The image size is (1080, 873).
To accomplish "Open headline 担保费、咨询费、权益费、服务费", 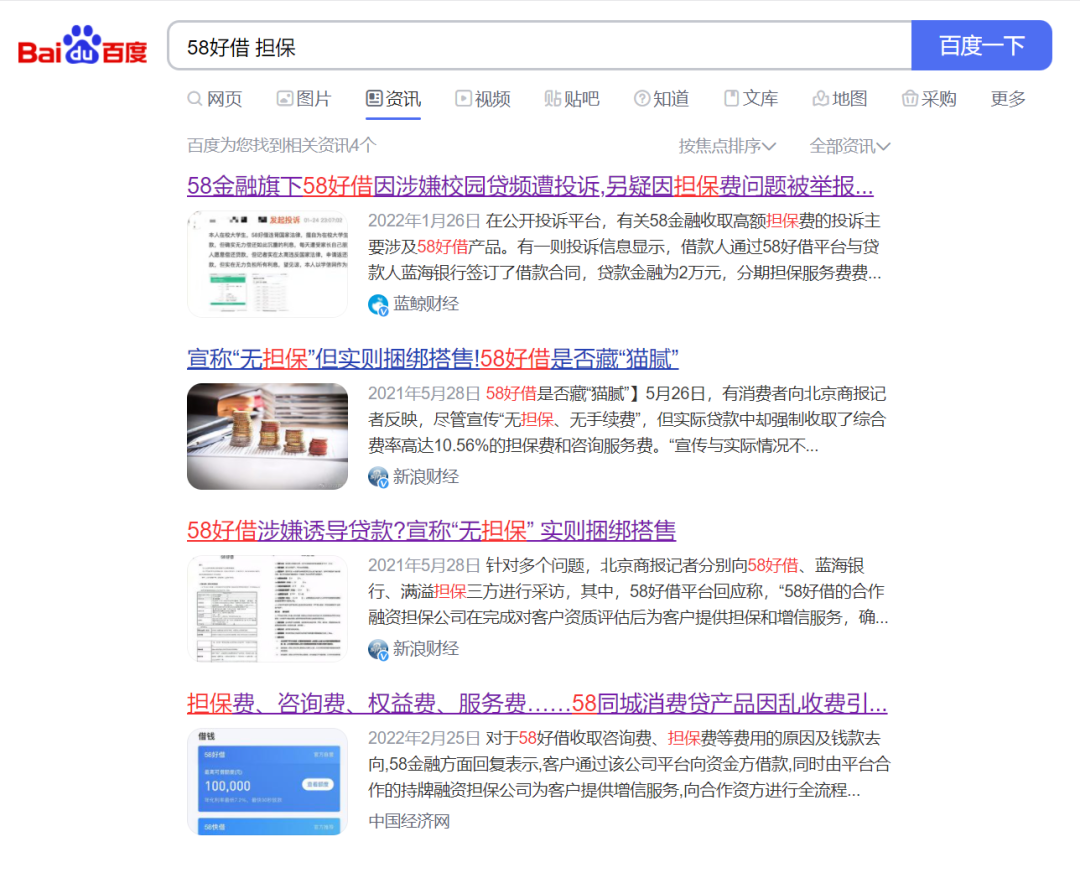I will [537, 703].
